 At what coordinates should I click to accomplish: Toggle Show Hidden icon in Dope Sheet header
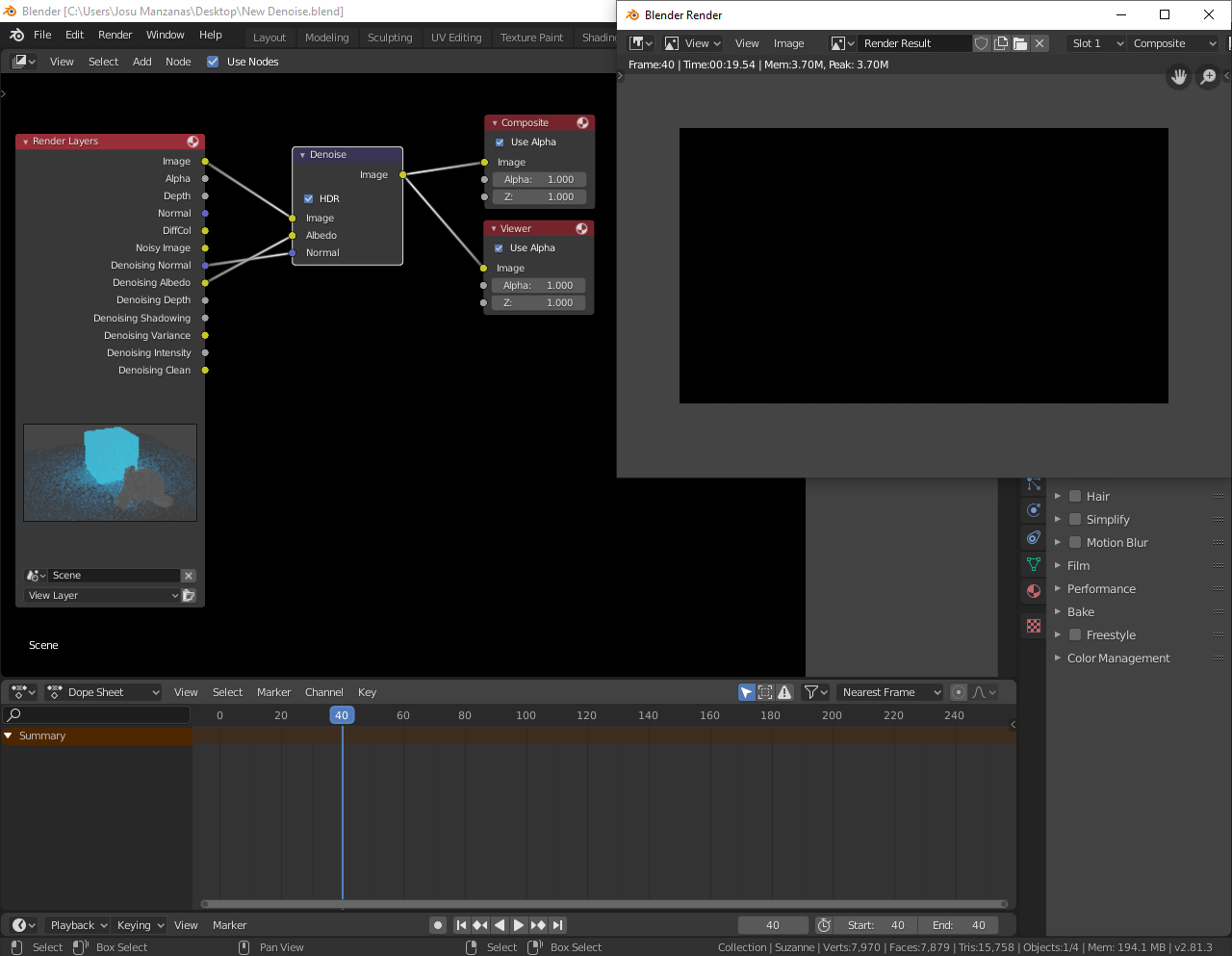point(766,692)
